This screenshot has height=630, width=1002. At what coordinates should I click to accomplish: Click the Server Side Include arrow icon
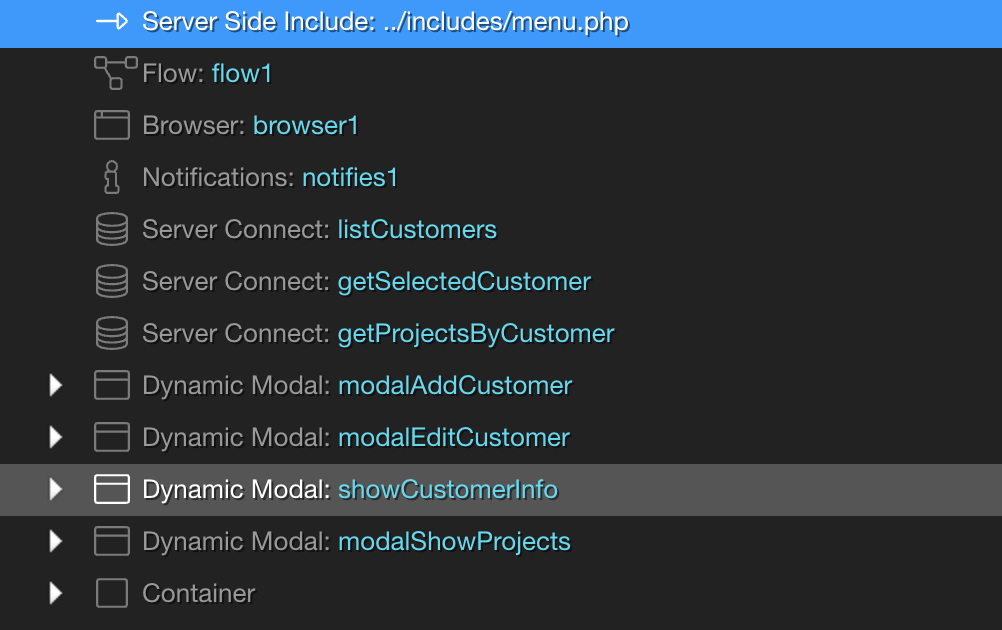112,22
